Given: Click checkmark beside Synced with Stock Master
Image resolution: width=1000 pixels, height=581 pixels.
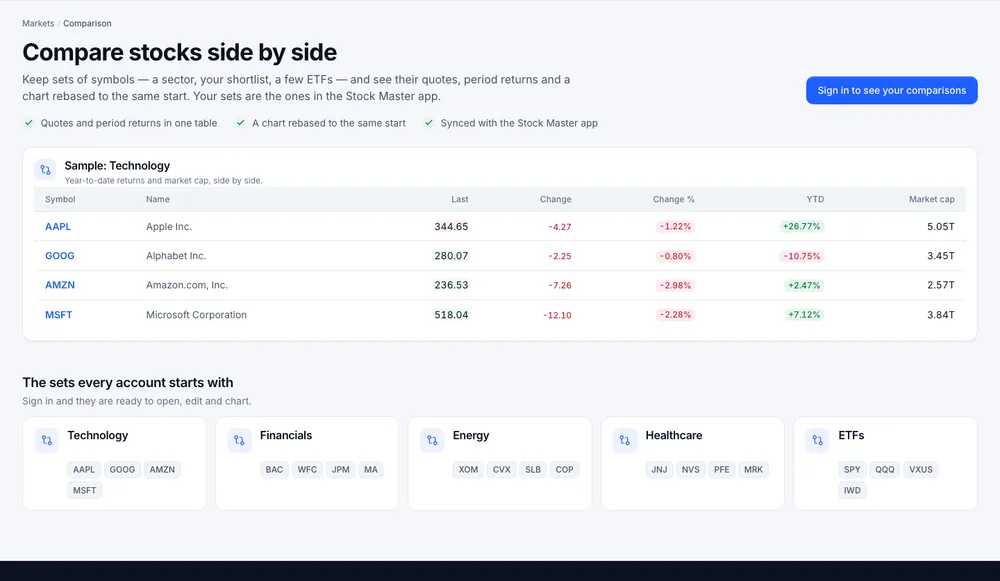Looking at the screenshot, I should point(429,122).
